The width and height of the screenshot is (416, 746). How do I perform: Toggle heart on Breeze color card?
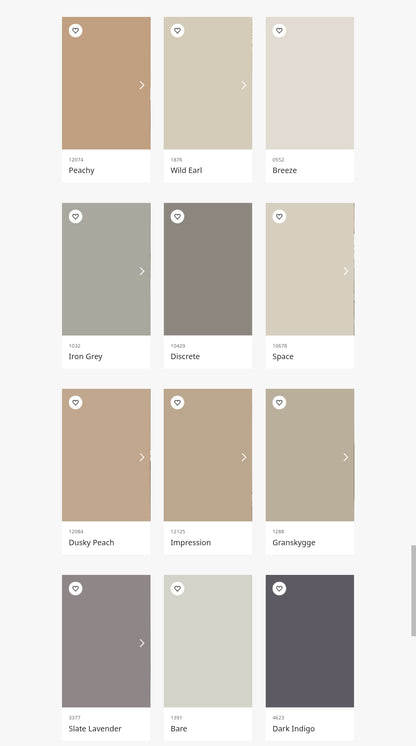pos(279,31)
